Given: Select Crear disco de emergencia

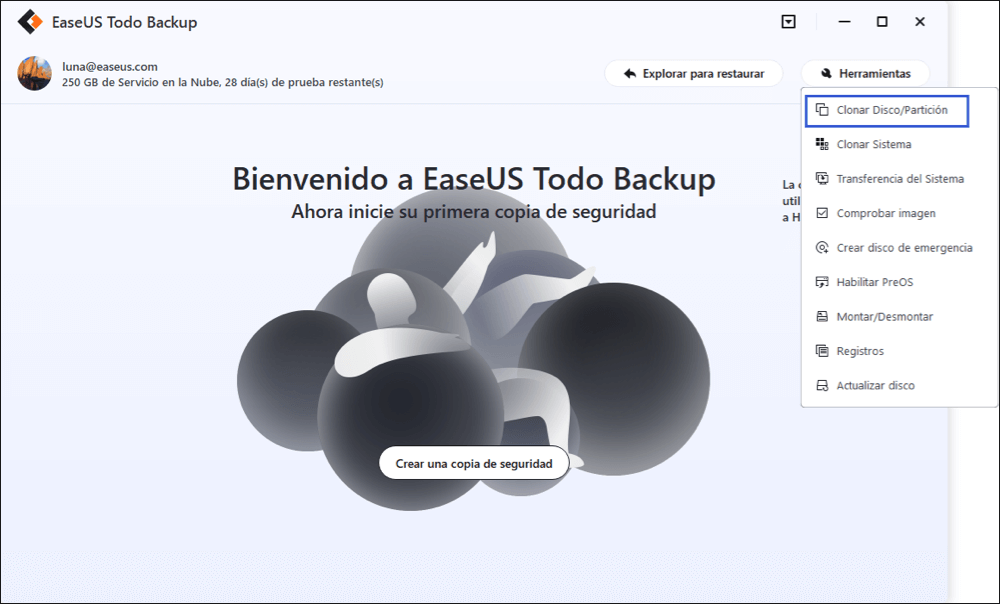Looking at the screenshot, I should pyautogui.click(x=899, y=247).
